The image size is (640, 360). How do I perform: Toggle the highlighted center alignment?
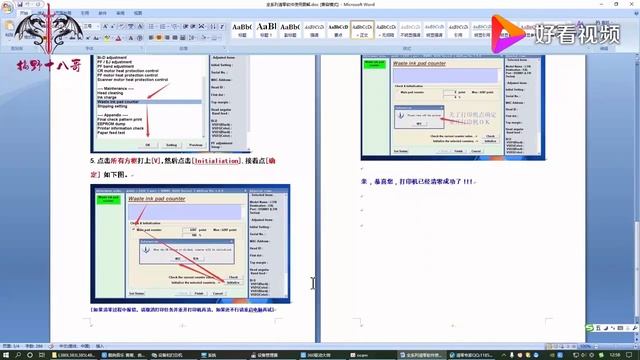coord(159,38)
